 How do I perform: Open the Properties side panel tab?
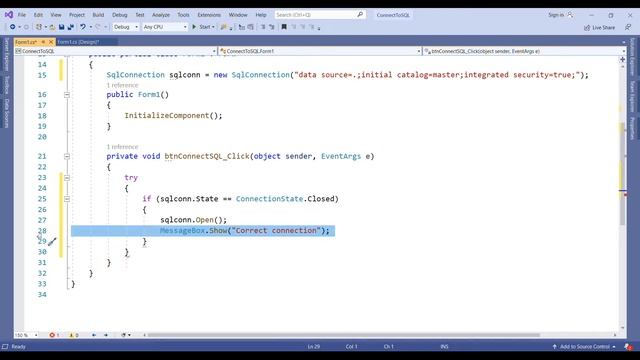click(632, 128)
